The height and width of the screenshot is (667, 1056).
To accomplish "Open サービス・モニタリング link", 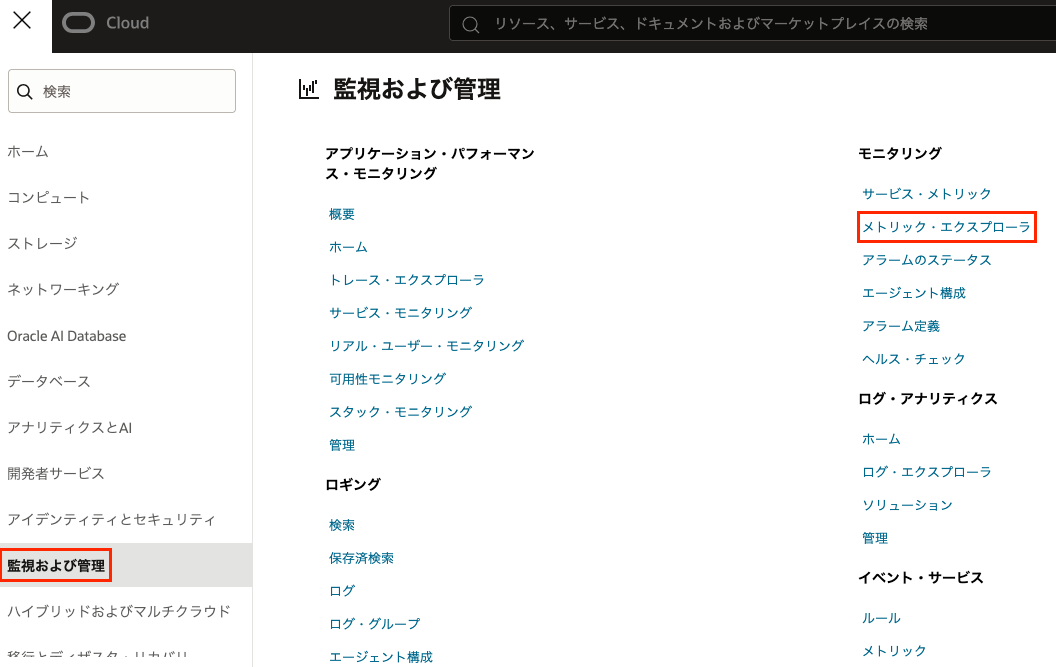I will click(x=401, y=313).
